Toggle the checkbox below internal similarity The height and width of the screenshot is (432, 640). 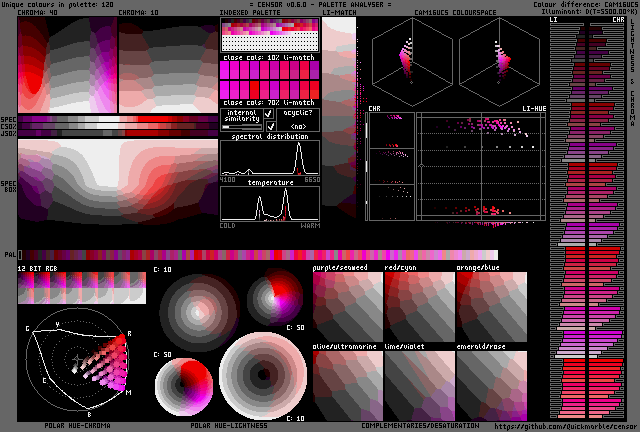click(x=269, y=127)
